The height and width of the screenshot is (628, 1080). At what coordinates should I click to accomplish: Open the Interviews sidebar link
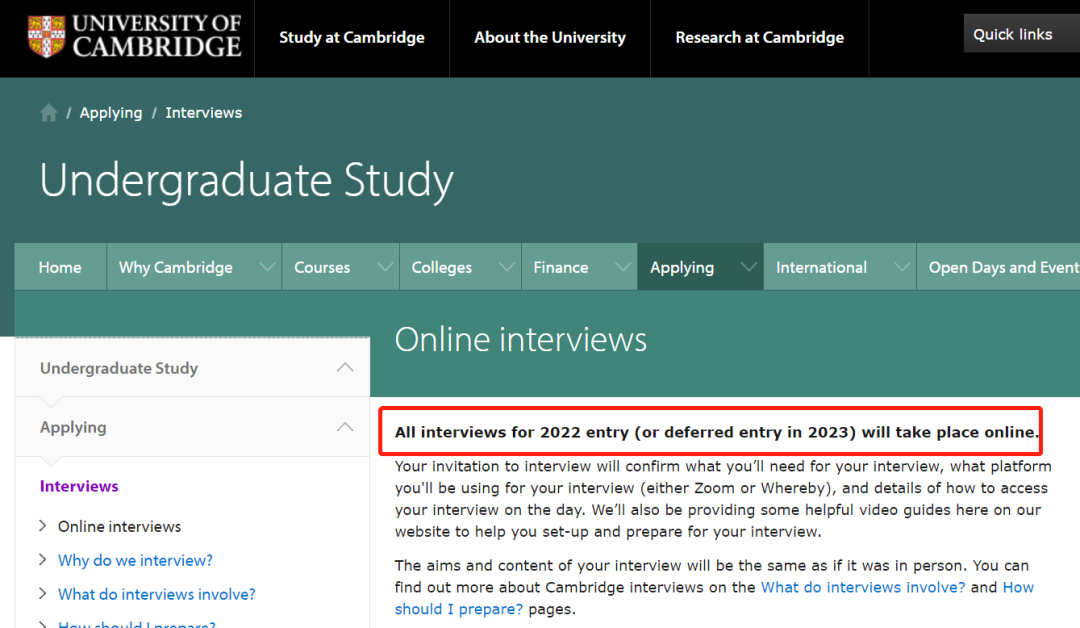[79, 486]
